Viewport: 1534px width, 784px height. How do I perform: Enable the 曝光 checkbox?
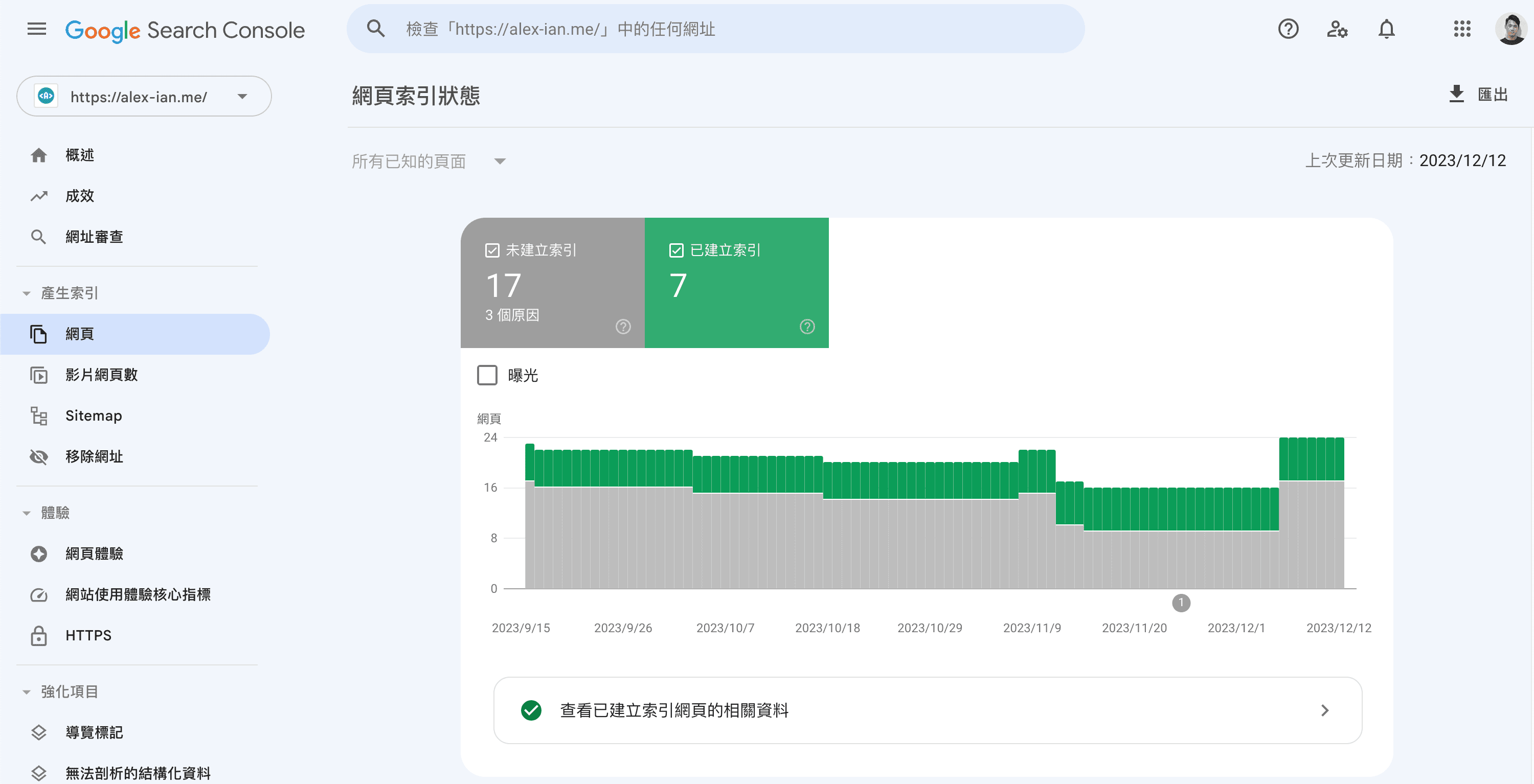(x=487, y=375)
